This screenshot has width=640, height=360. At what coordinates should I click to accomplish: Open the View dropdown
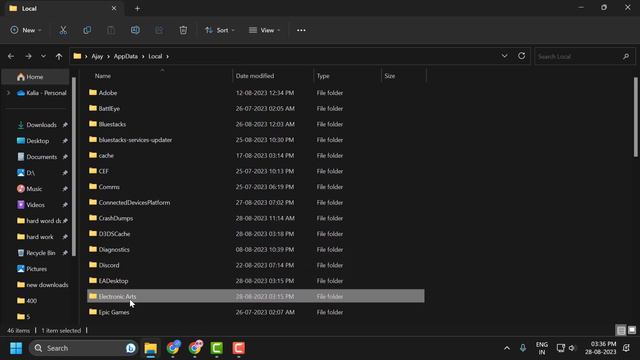264,30
